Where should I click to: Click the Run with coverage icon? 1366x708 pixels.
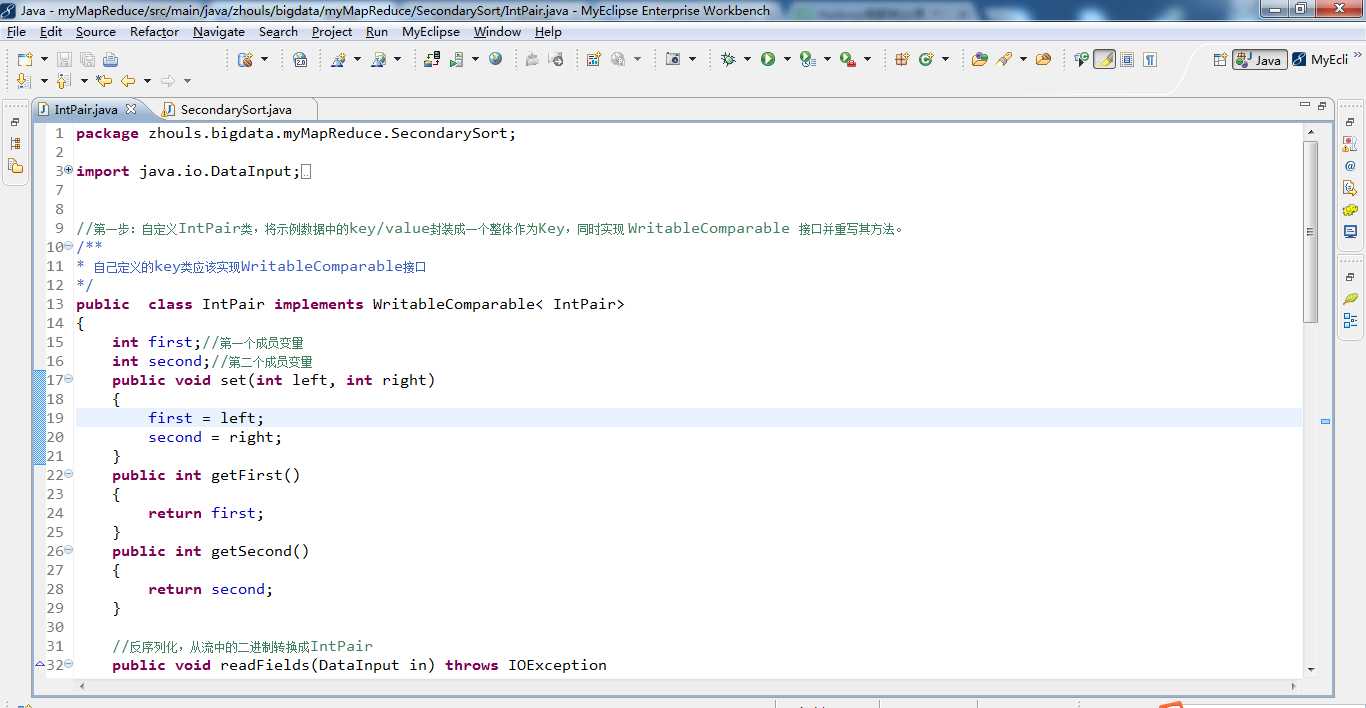[808, 59]
